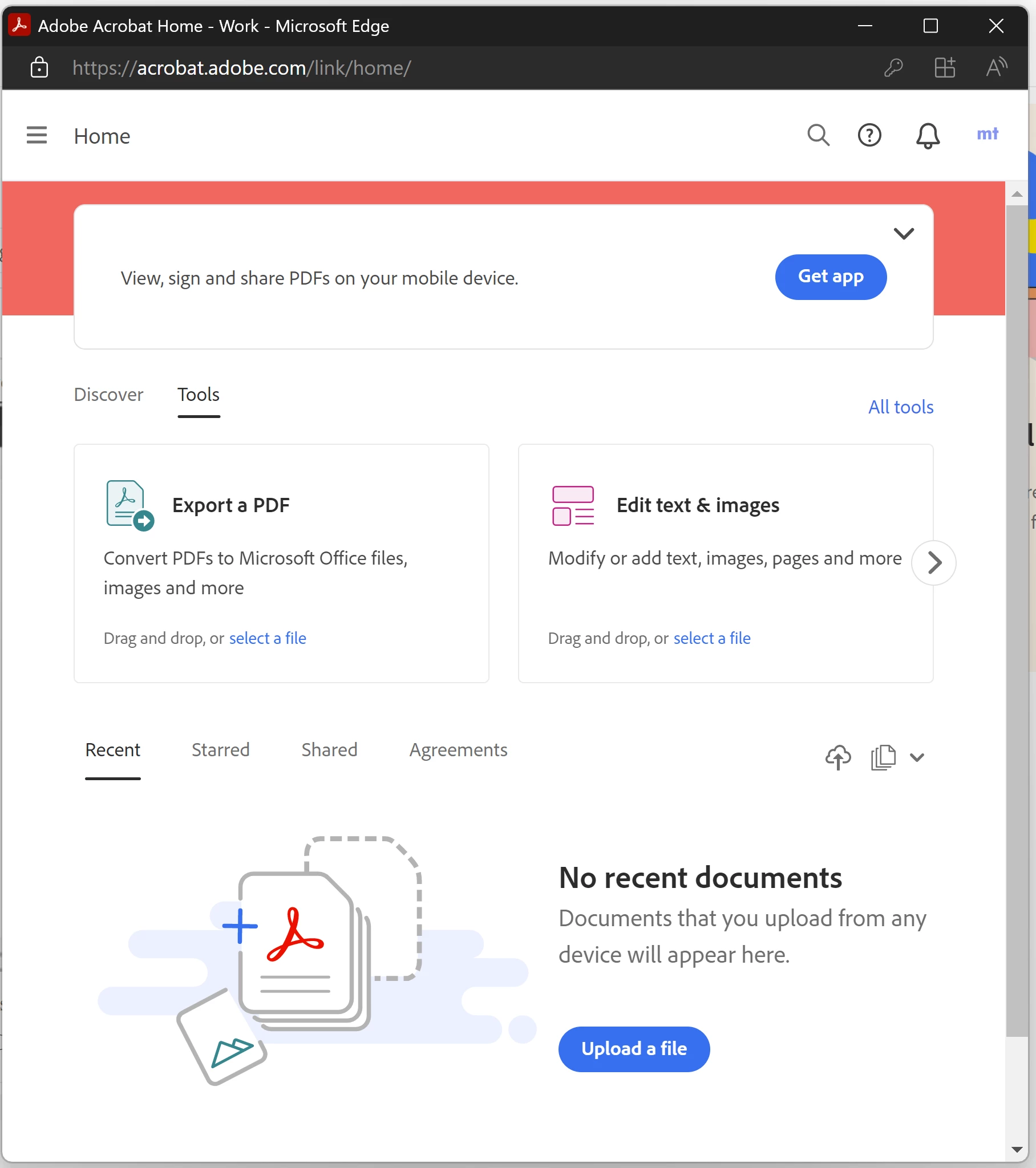
Task: Click the Adobe Acrobat logo in title bar
Action: pyautogui.click(x=19, y=26)
